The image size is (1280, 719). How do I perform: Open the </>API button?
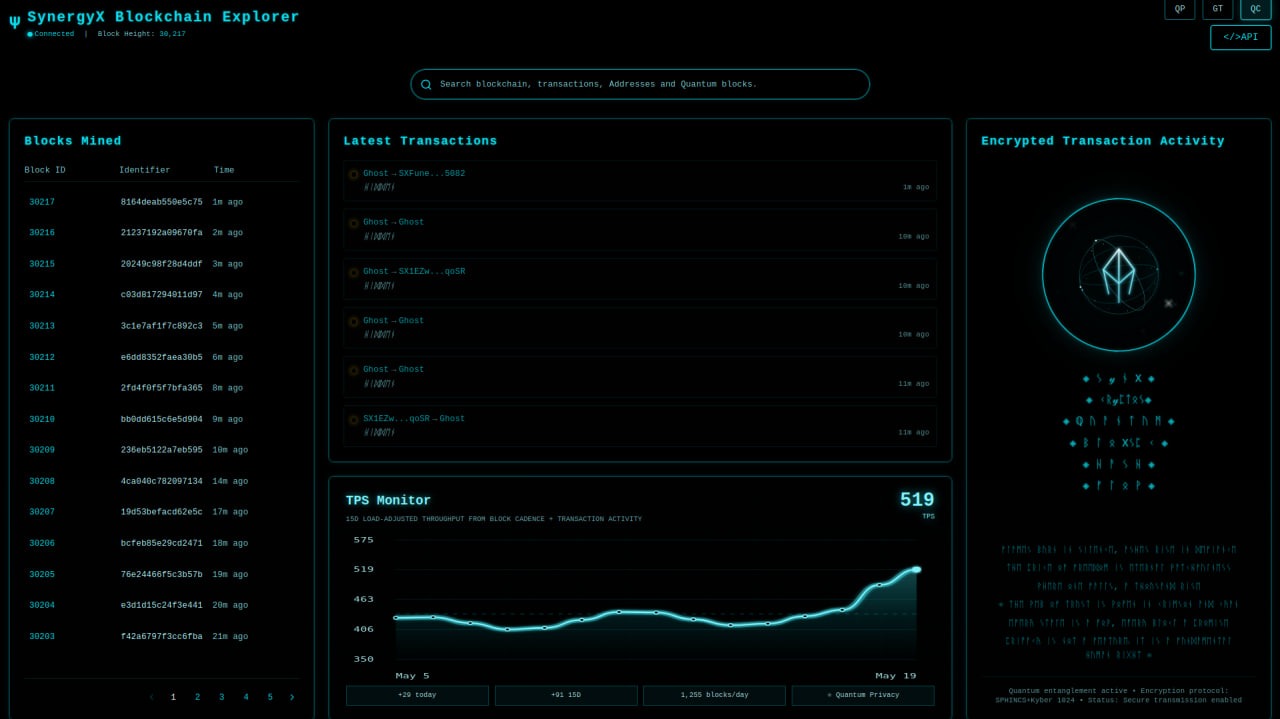[x=1240, y=37]
